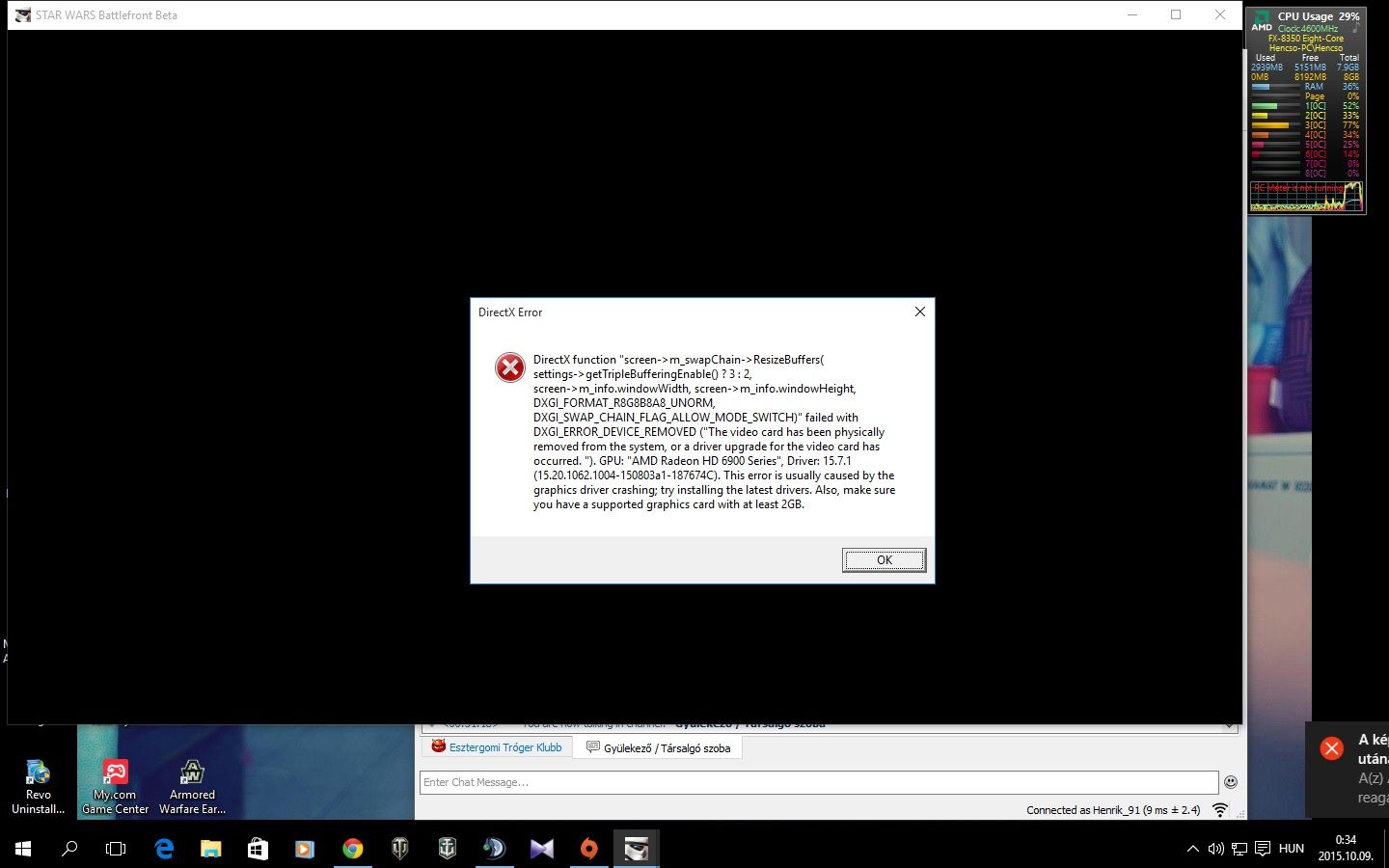Screen dimensions: 1389x868
Task: Open the purple bowtie app in the taskbar
Action: tap(541, 849)
